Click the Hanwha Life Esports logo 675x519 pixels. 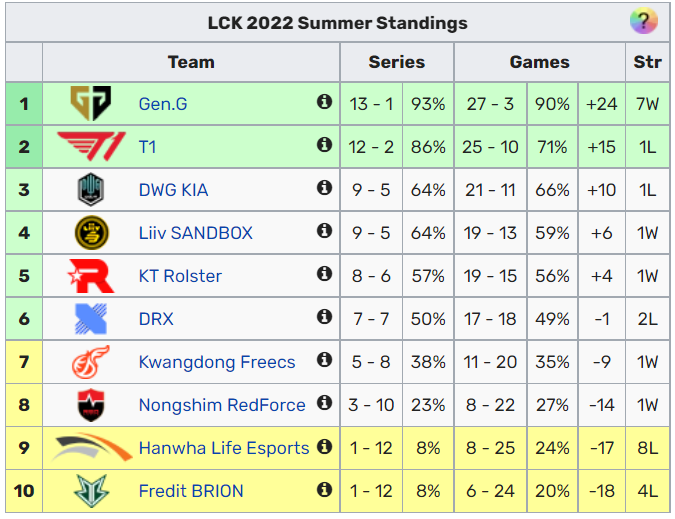[x=91, y=448]
